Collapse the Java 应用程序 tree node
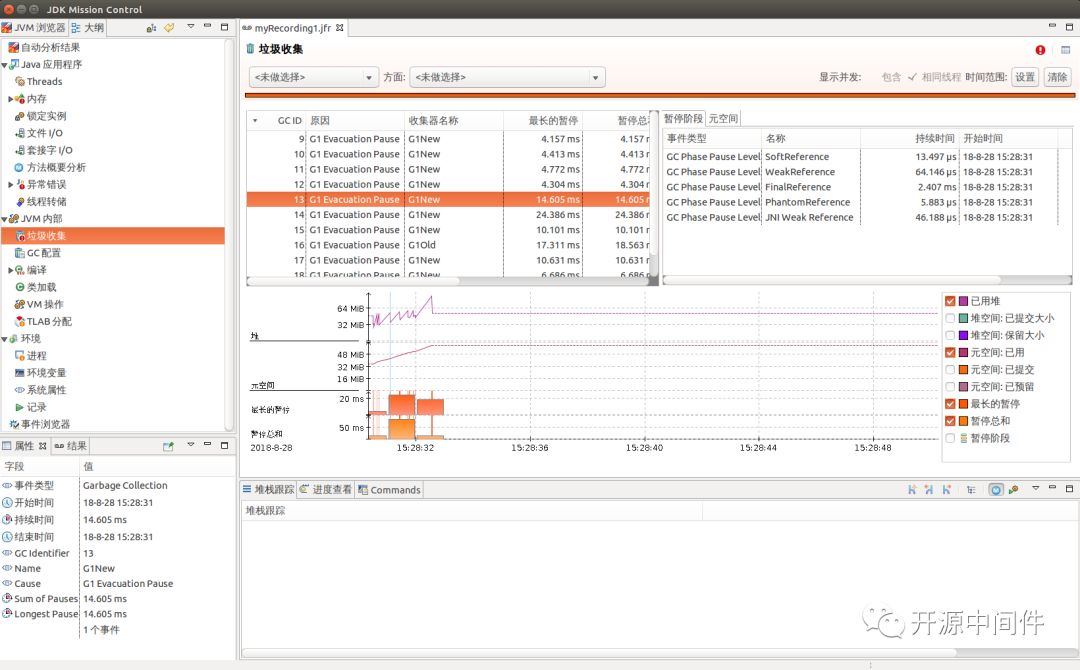 pos(4,65)
